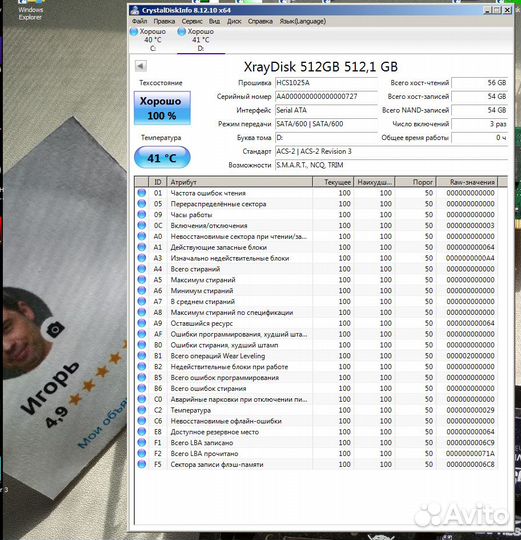Click status icon of row F5

pyautogui.click(x=142, y=464)
